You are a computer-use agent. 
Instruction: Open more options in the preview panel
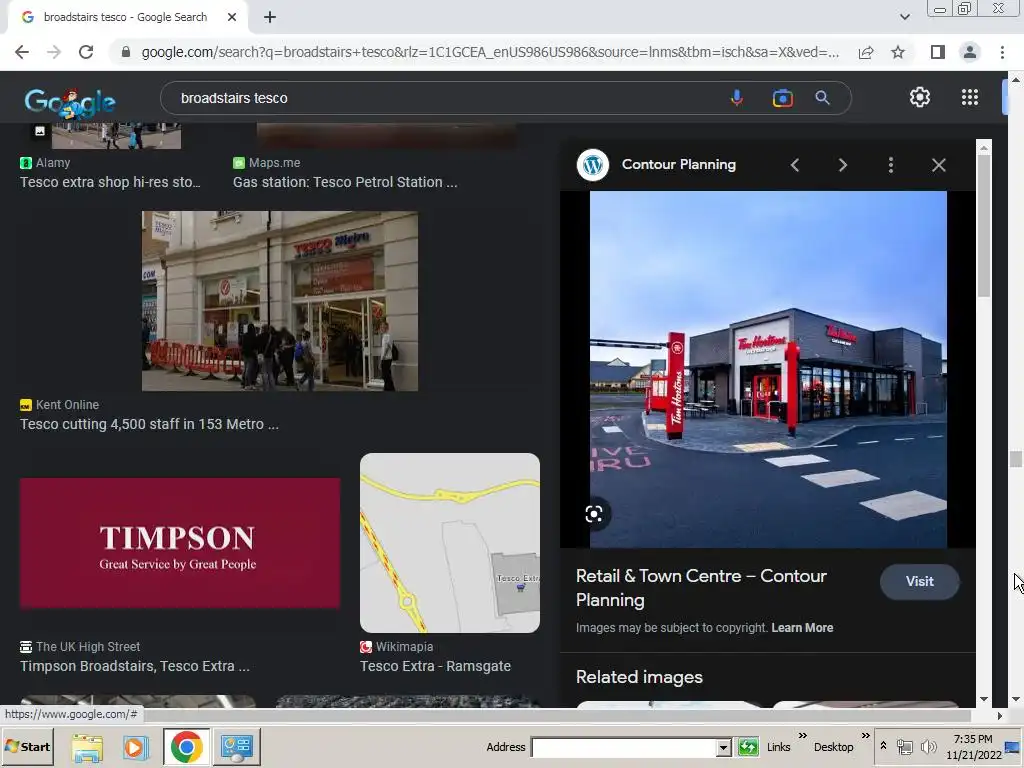[x=891, y=165]
